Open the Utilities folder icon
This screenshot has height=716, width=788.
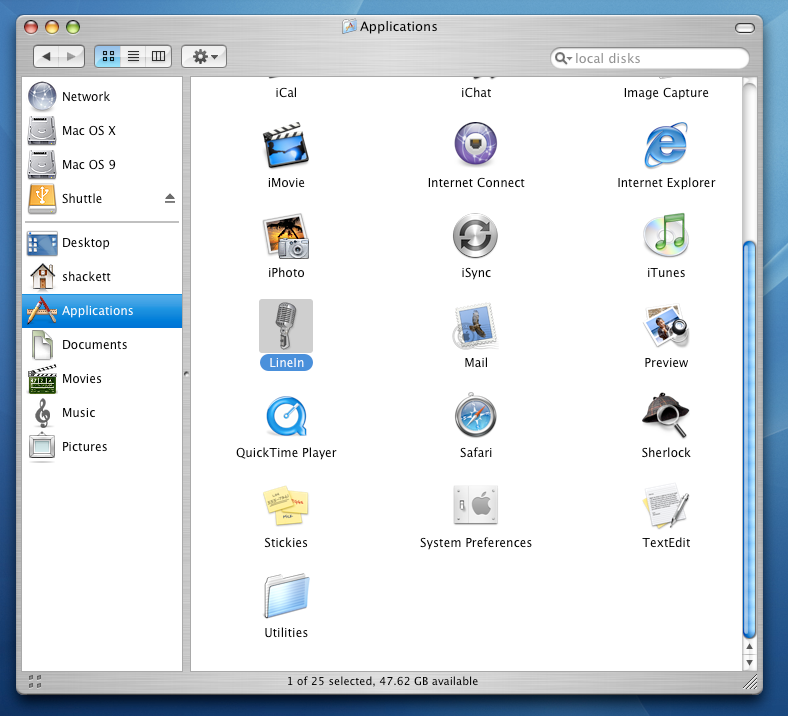[x=285, y=596]
